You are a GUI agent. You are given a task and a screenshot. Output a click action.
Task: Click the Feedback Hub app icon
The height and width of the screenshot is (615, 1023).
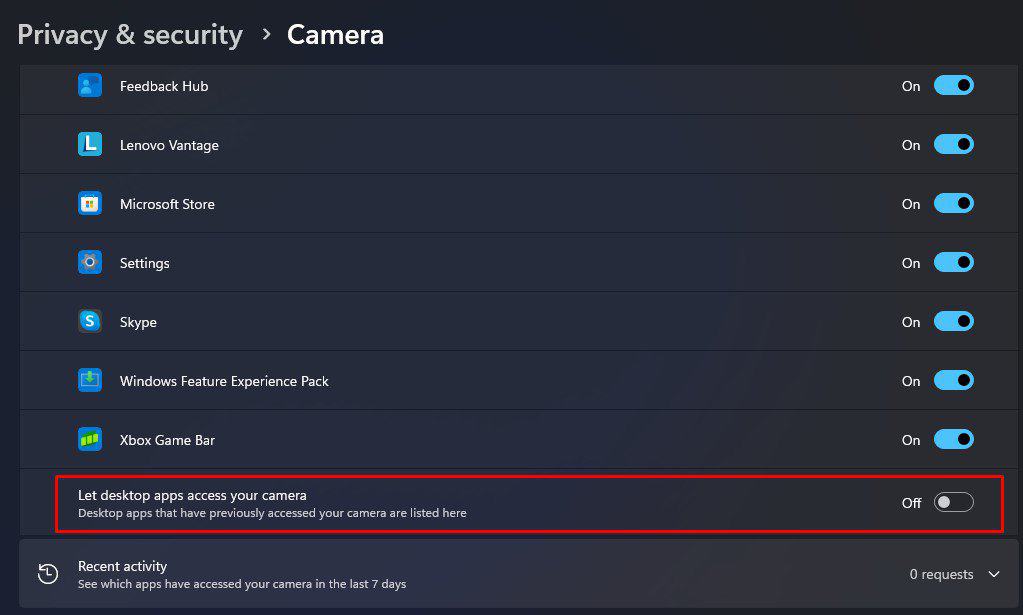coord(90,86)
